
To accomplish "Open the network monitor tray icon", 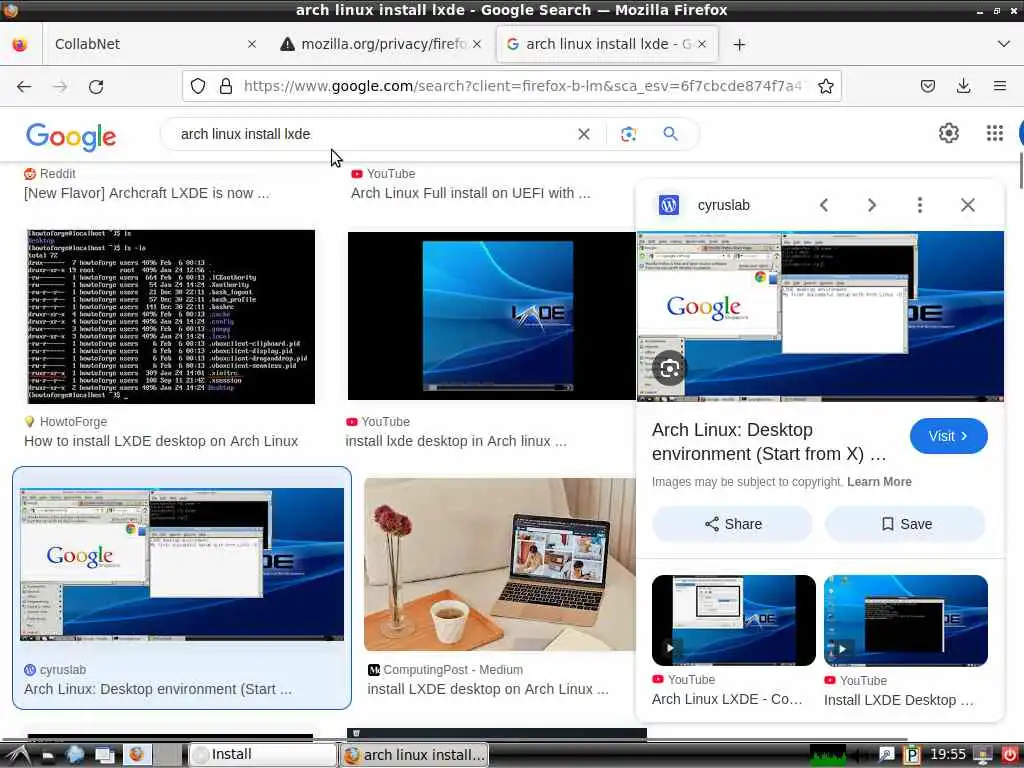I will tap(983, 755).
